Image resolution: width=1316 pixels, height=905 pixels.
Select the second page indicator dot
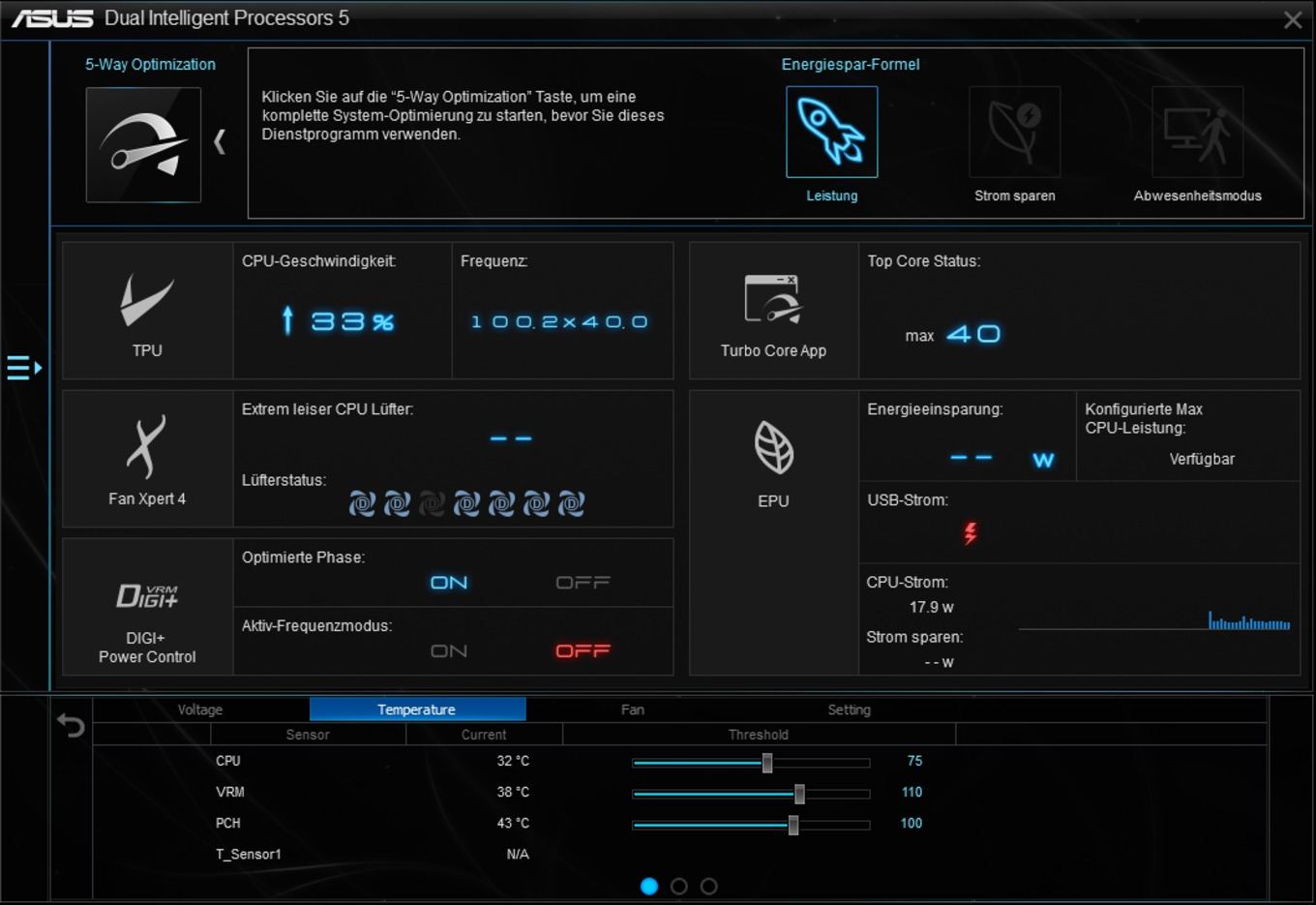(x=679, y=886)
